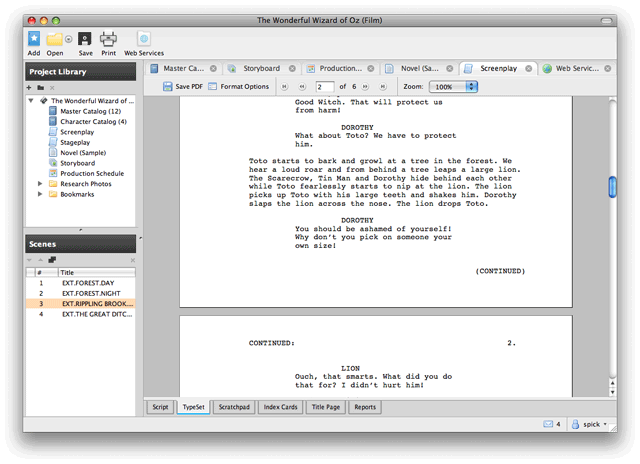Viewport: 640px width, 464px height.
Task: Switch to the Storyboard tab
Action: click(x=261, y=69)
